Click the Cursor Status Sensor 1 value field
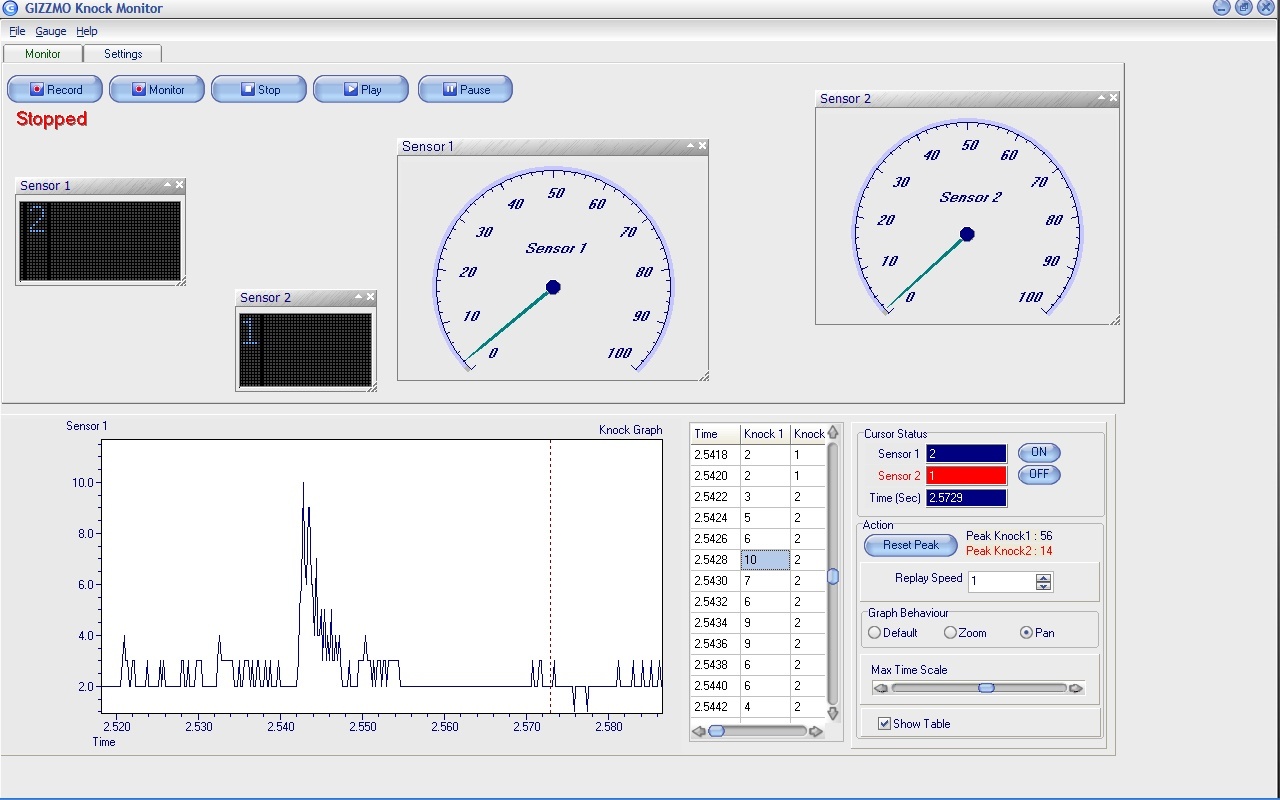Image resolution: width=1280 pixels, height=800 pixels. click(x=966, y=454)
